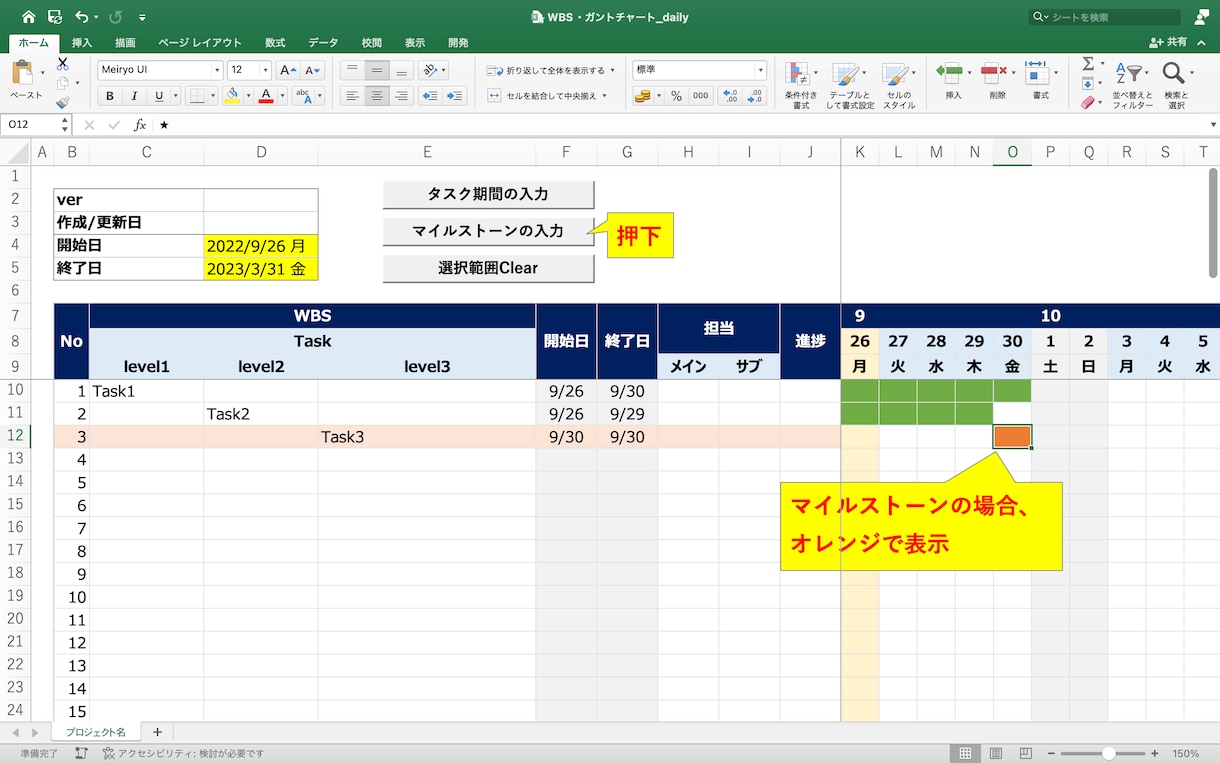The height and width of the screenshot is (763, 1220).
Task: Click the 選択範囲Clear button
Action: (488, 268)
